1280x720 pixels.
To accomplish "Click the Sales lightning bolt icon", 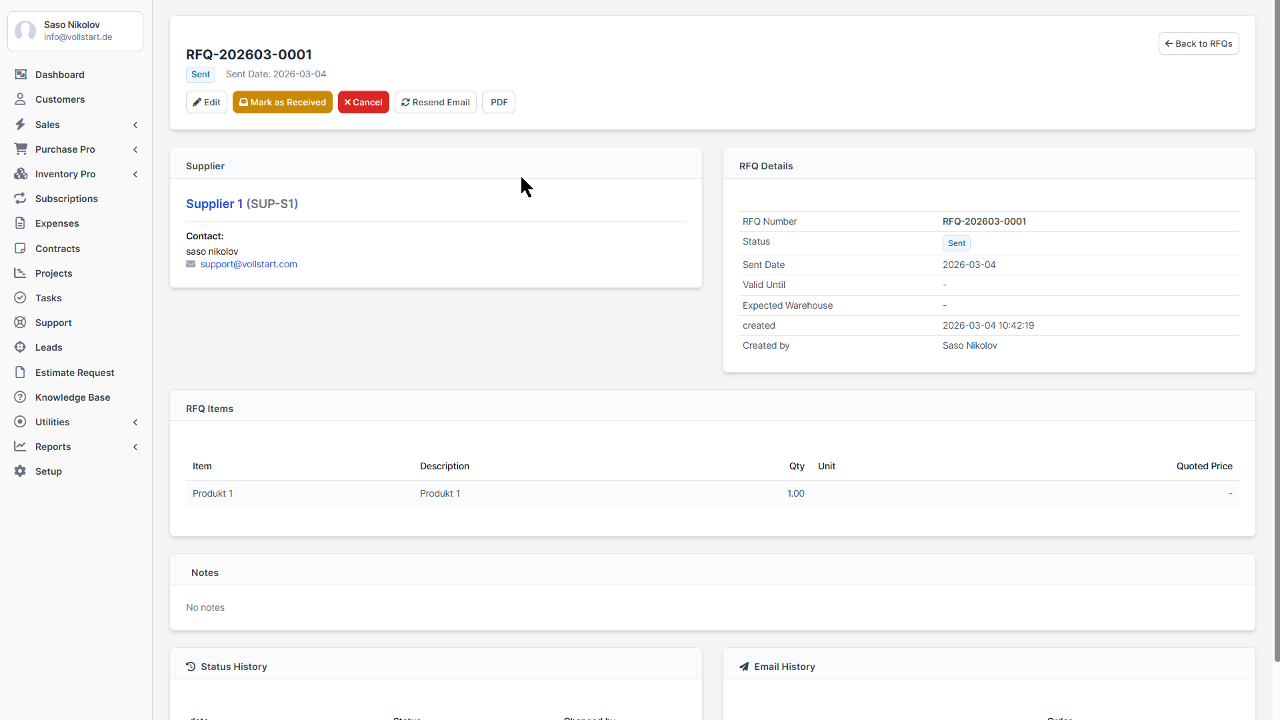I will (x=20, y=125).
